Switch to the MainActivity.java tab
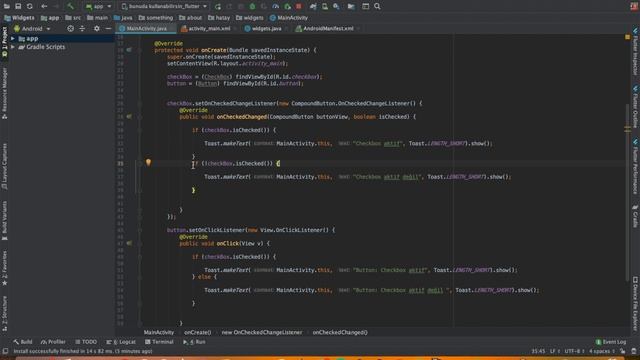Viewport: 640px width, 360px height. [x=146, y=29]
